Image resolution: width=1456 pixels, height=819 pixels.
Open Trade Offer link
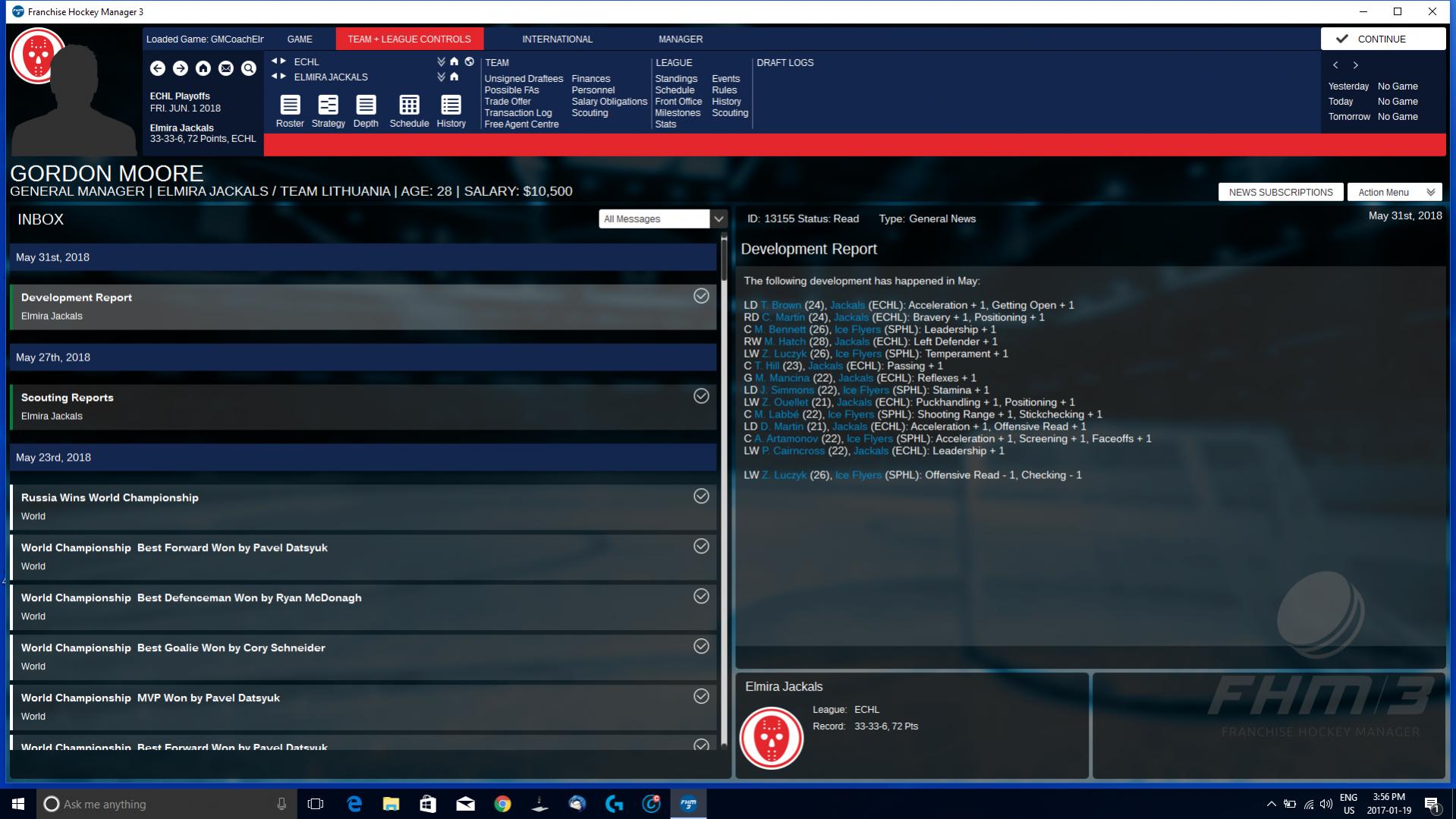[x=508, y=102]
